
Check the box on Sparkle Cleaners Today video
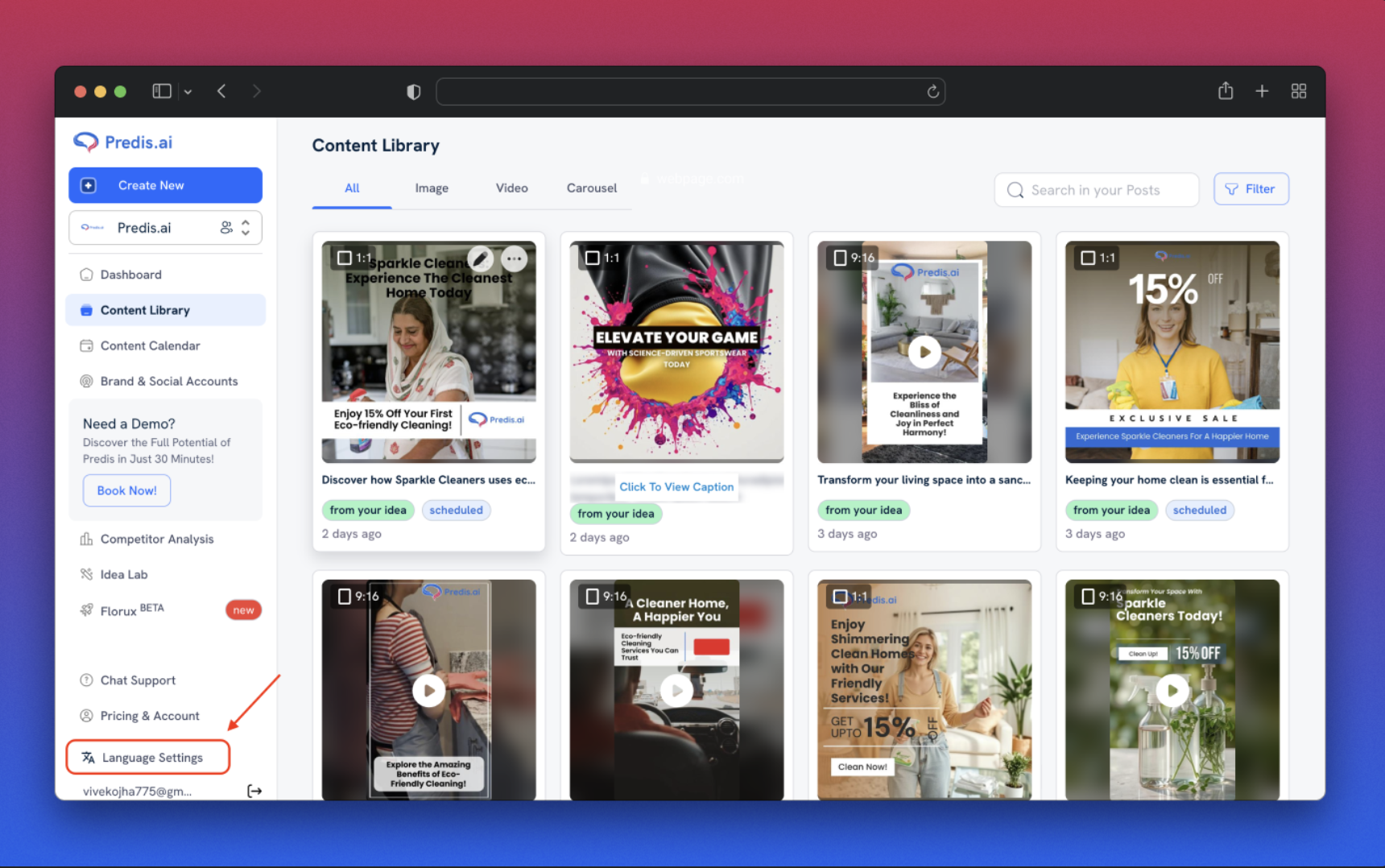1088,596
